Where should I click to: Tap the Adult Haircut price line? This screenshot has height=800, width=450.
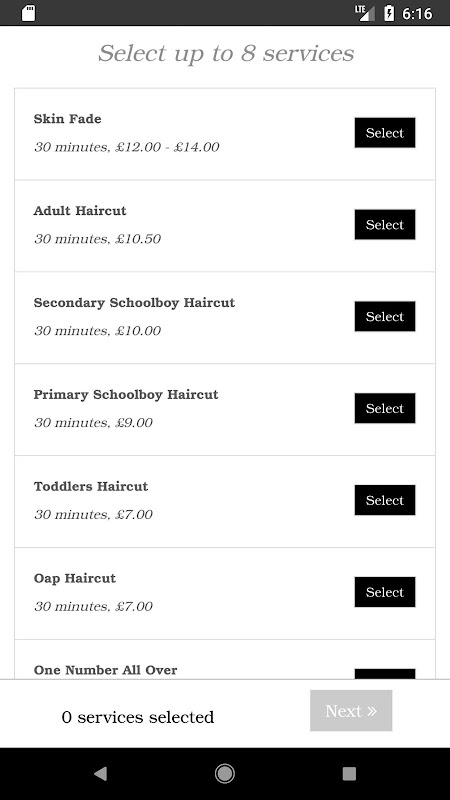click(97, 239)
